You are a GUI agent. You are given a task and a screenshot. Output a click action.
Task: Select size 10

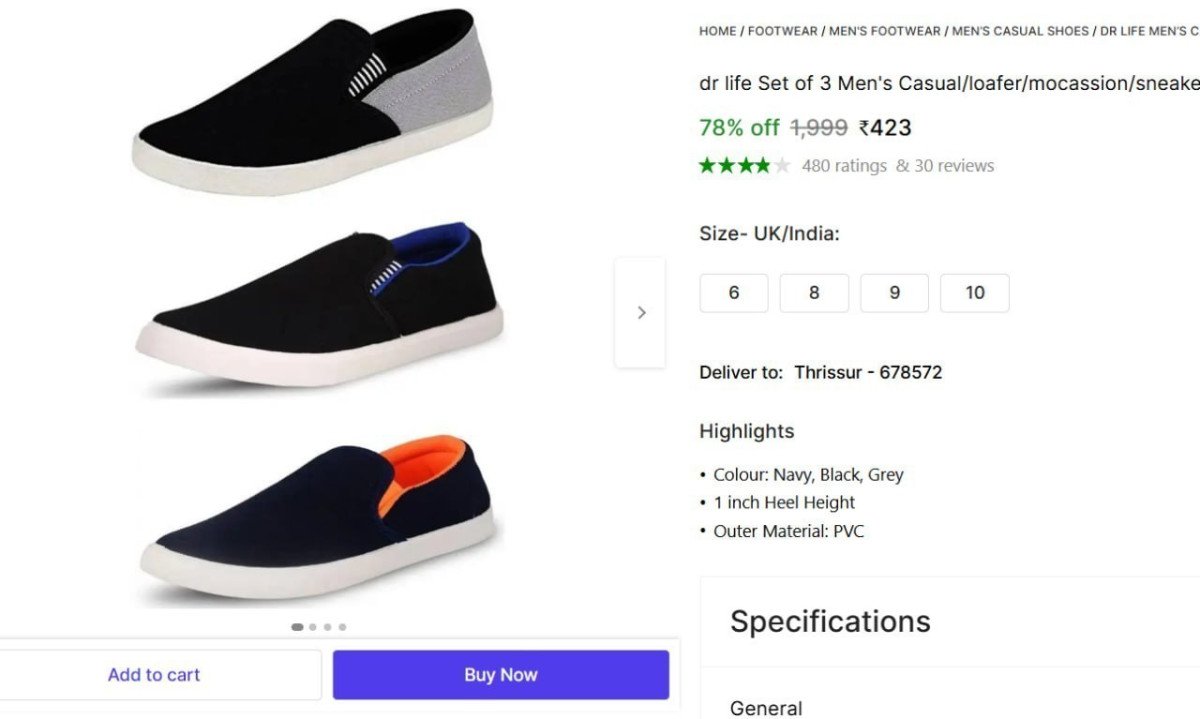975,293
